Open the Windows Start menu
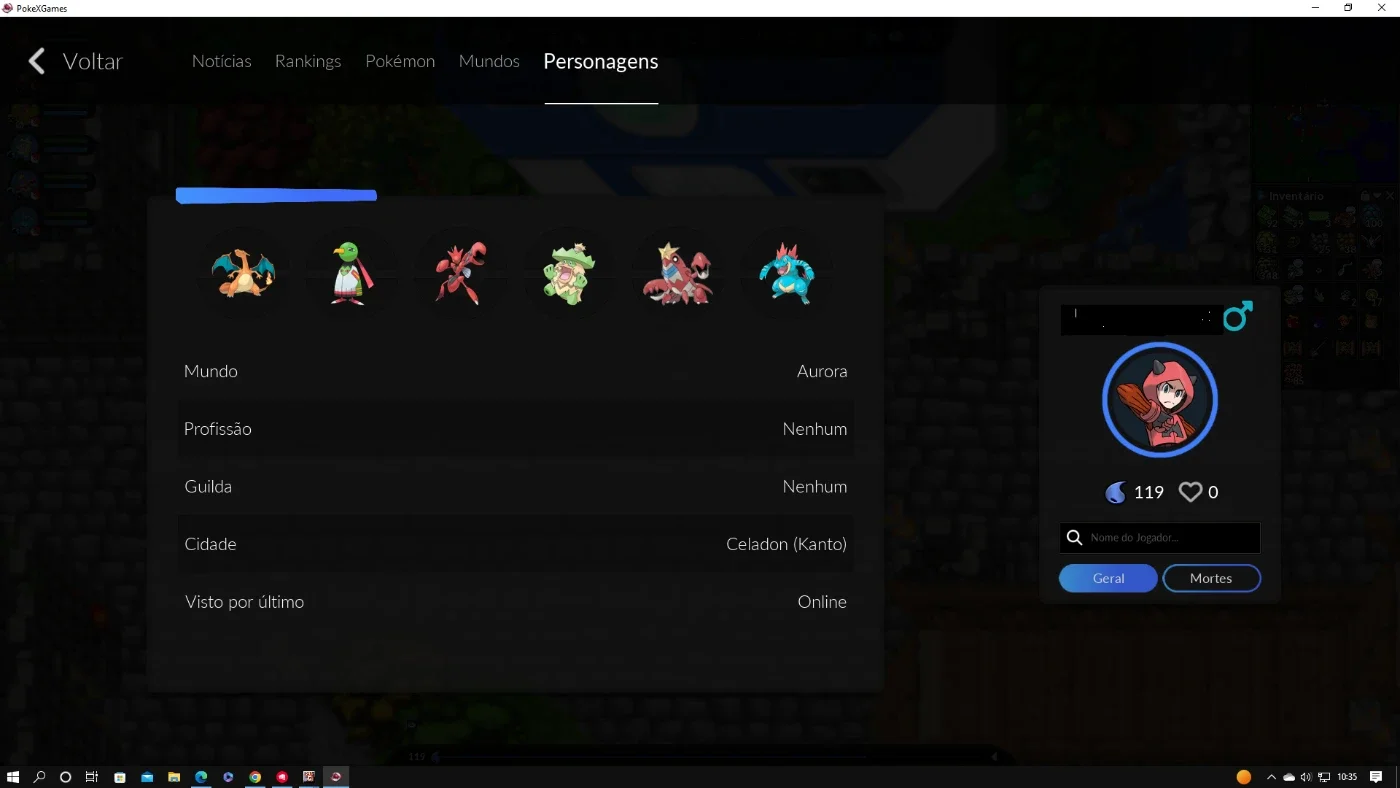1400x788 pixels. (13, 777)
